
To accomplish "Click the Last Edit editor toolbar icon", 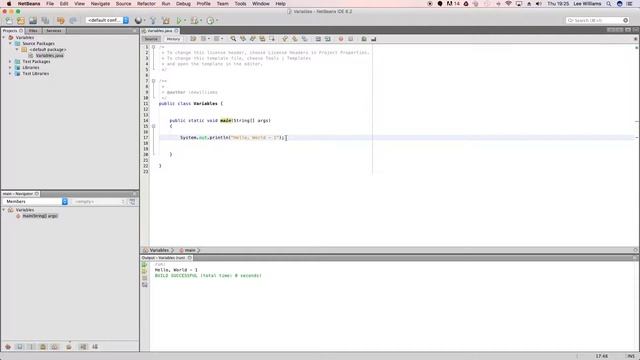I will 193,39.
